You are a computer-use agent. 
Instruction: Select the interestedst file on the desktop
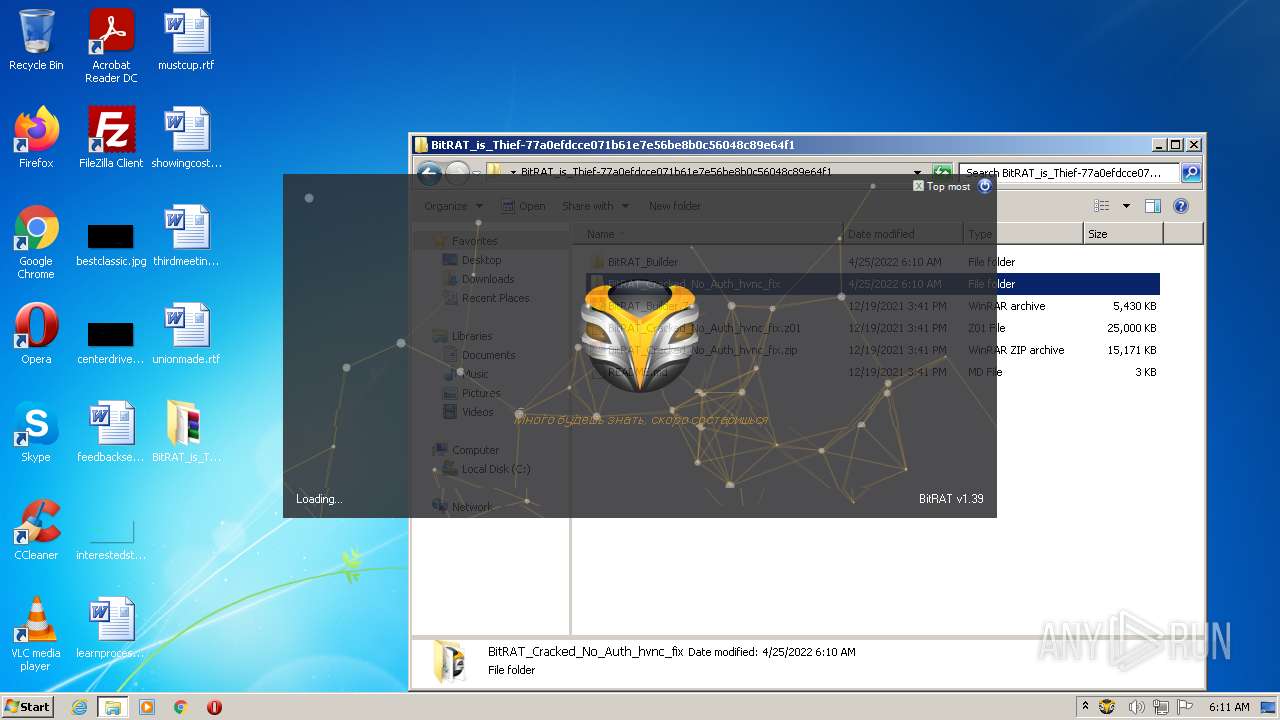click(111, 540)
